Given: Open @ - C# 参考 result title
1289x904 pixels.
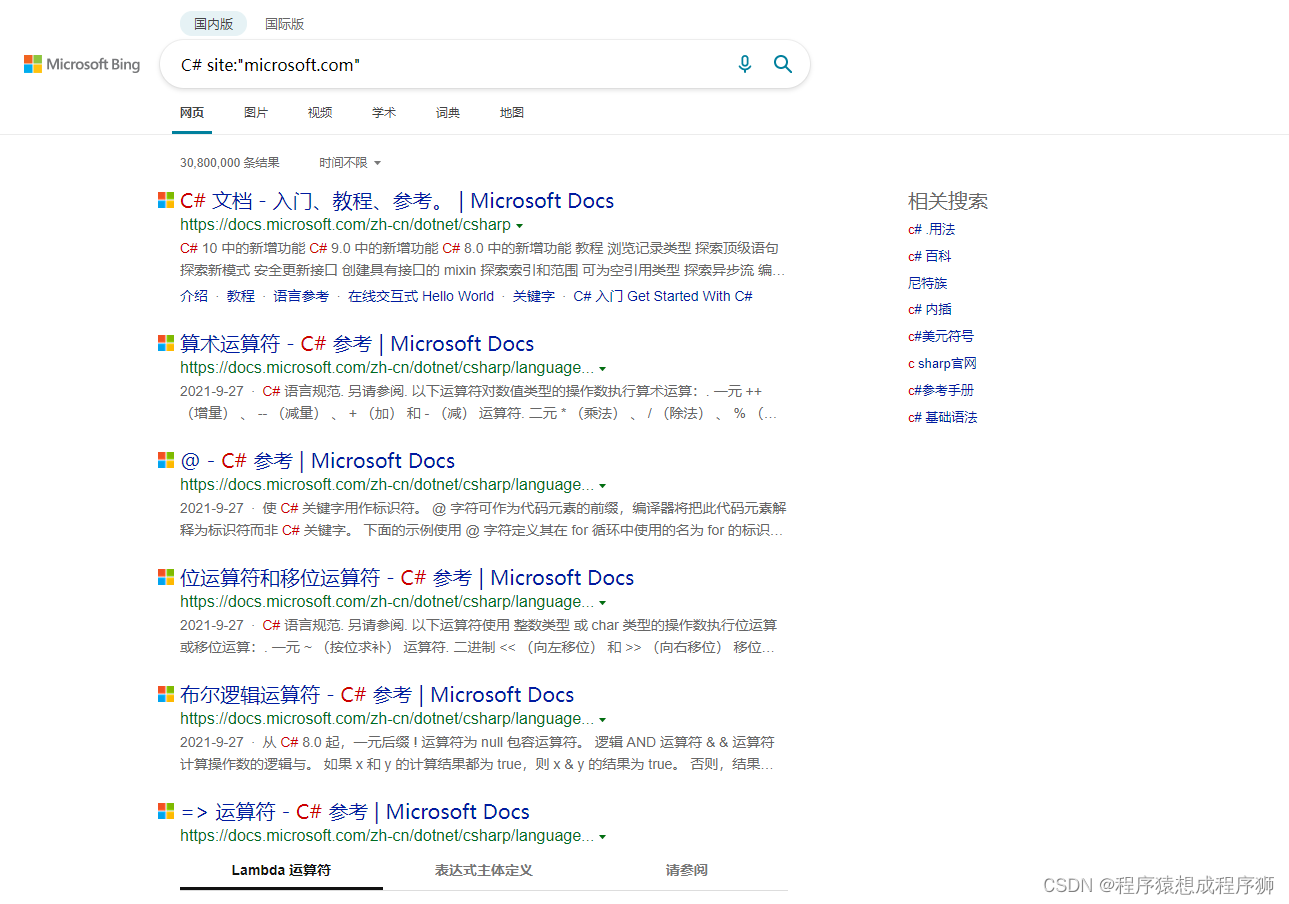Looking at the screenshot, I should 317,461.
